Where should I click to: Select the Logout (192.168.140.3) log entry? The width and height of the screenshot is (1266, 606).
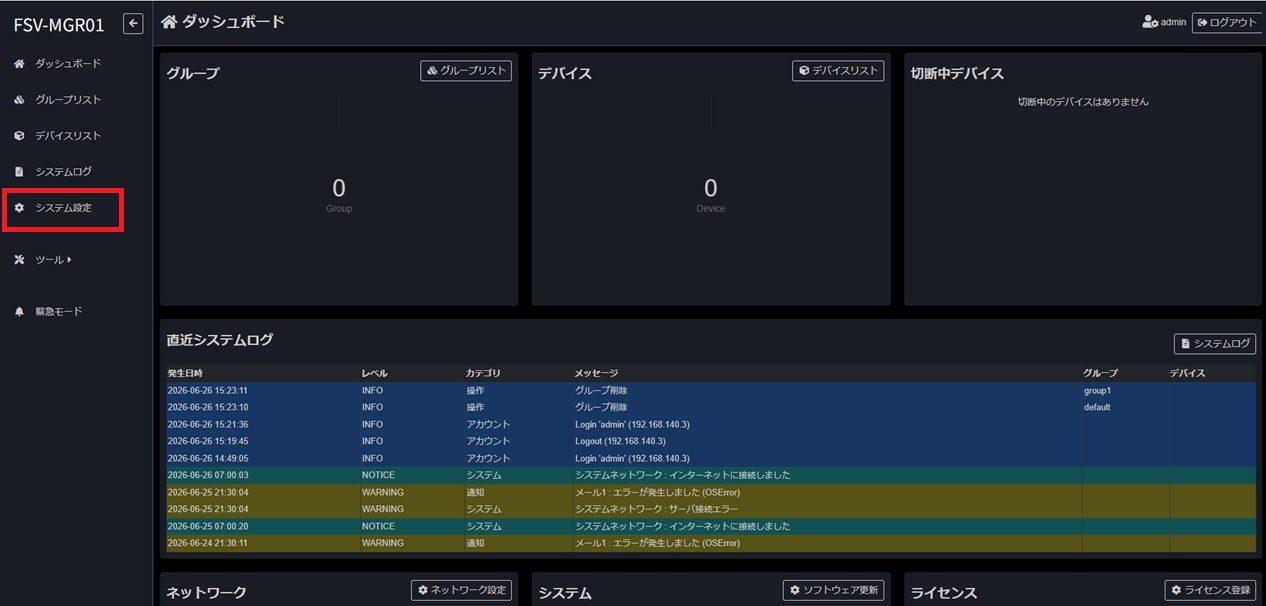point(711,441)
